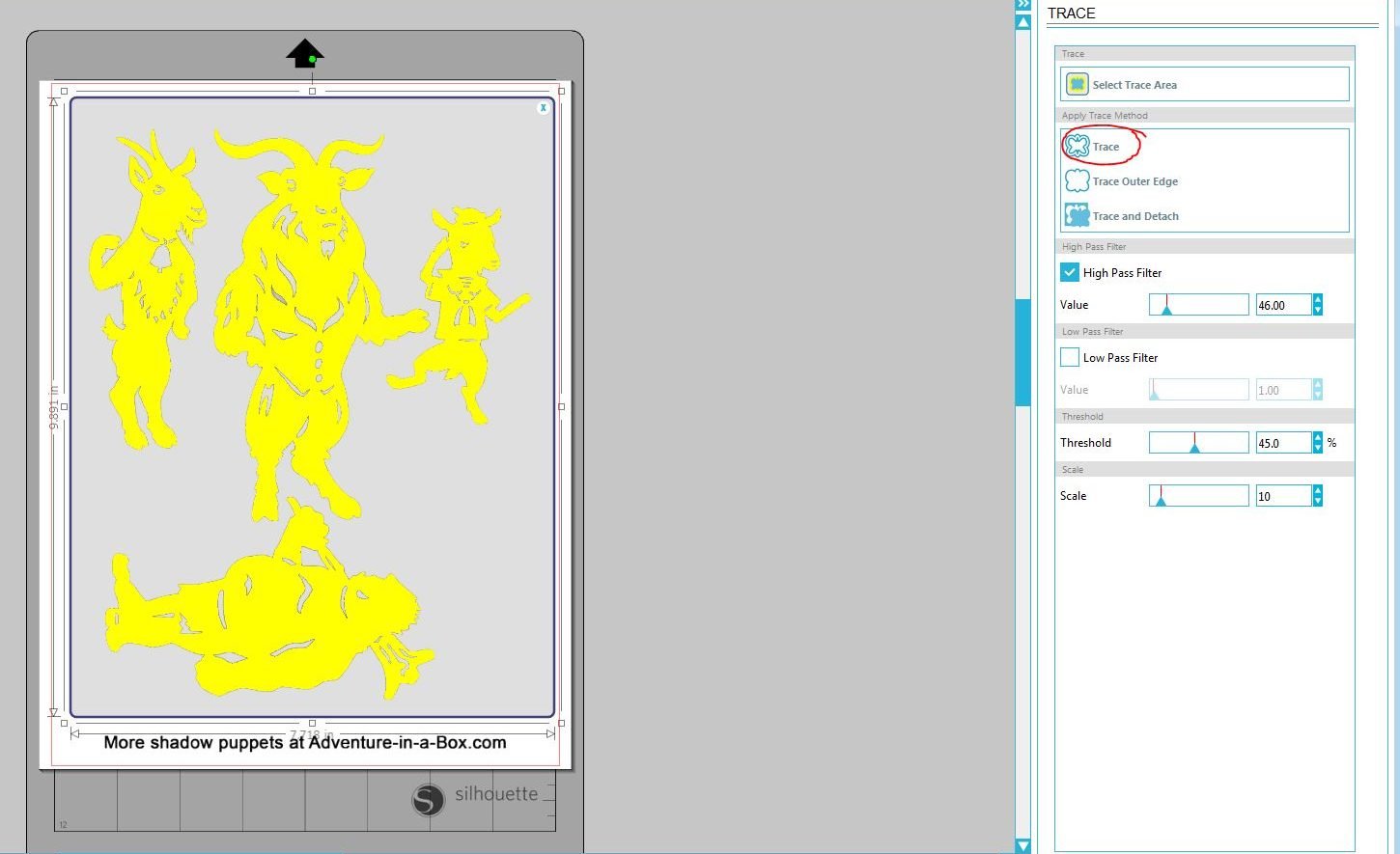This screenshot has height=854, width=1400.
Task: Select the Trace and Detach icon
Action: [1077, 215]
